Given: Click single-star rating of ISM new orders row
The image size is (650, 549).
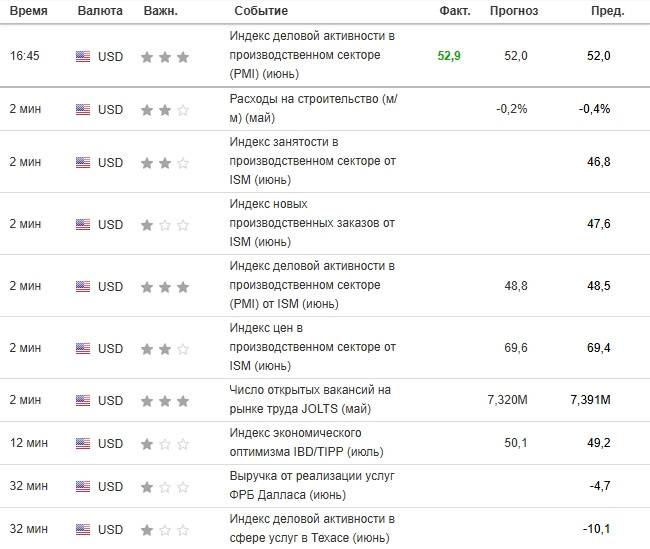Looking at the screenshot, I should (x=165, y=225).
